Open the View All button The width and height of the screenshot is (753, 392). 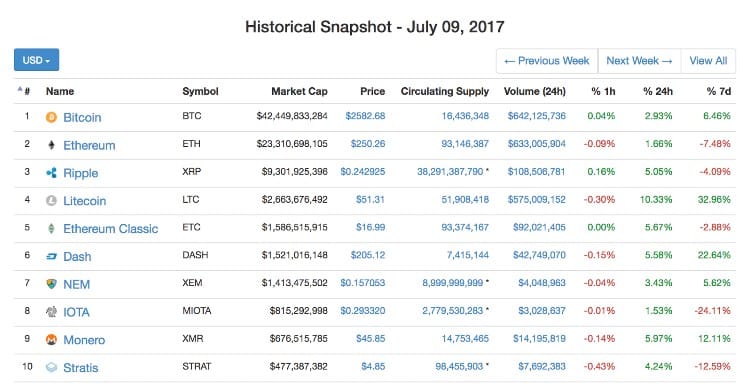[708, 61]
